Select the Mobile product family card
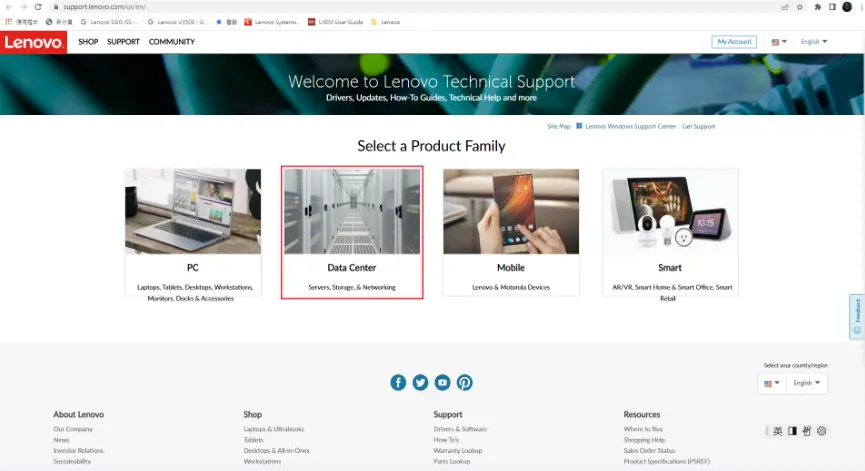This screenshot has width=865, height=471. pos(511,232)
